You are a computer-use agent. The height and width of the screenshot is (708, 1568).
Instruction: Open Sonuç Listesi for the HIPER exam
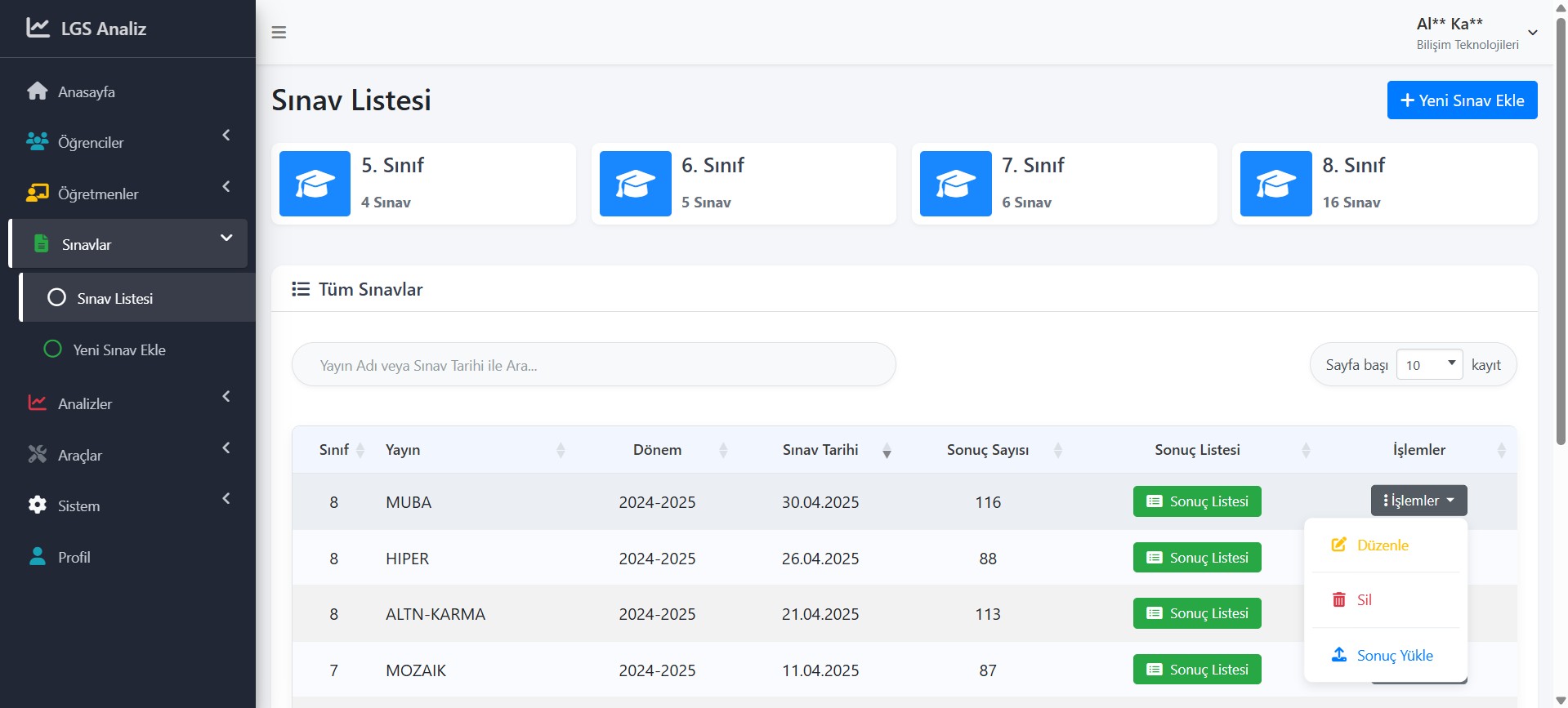pyautogui.click(x=1197, y=558)
